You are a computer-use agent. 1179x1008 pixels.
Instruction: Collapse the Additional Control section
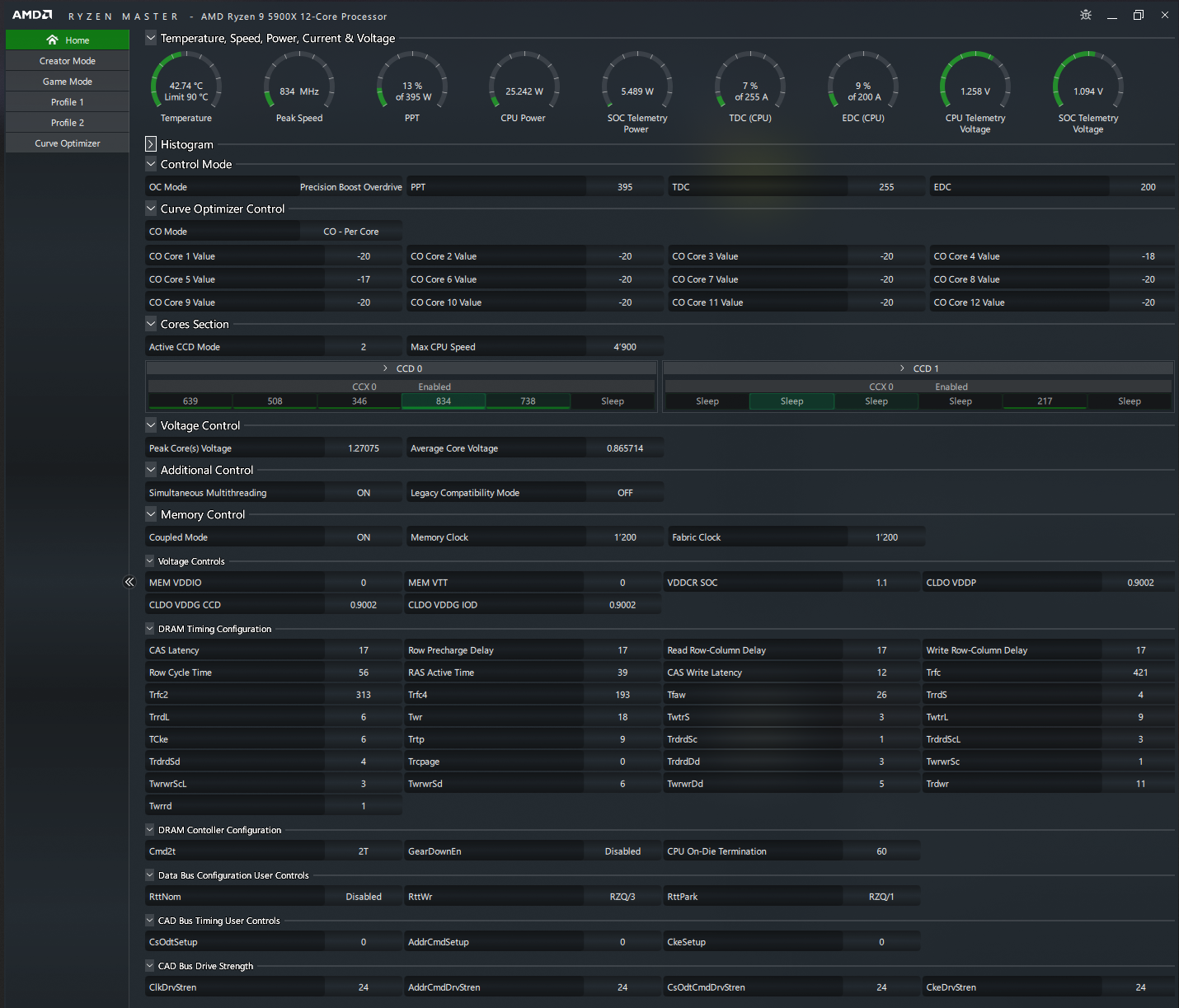coord(151,470)
